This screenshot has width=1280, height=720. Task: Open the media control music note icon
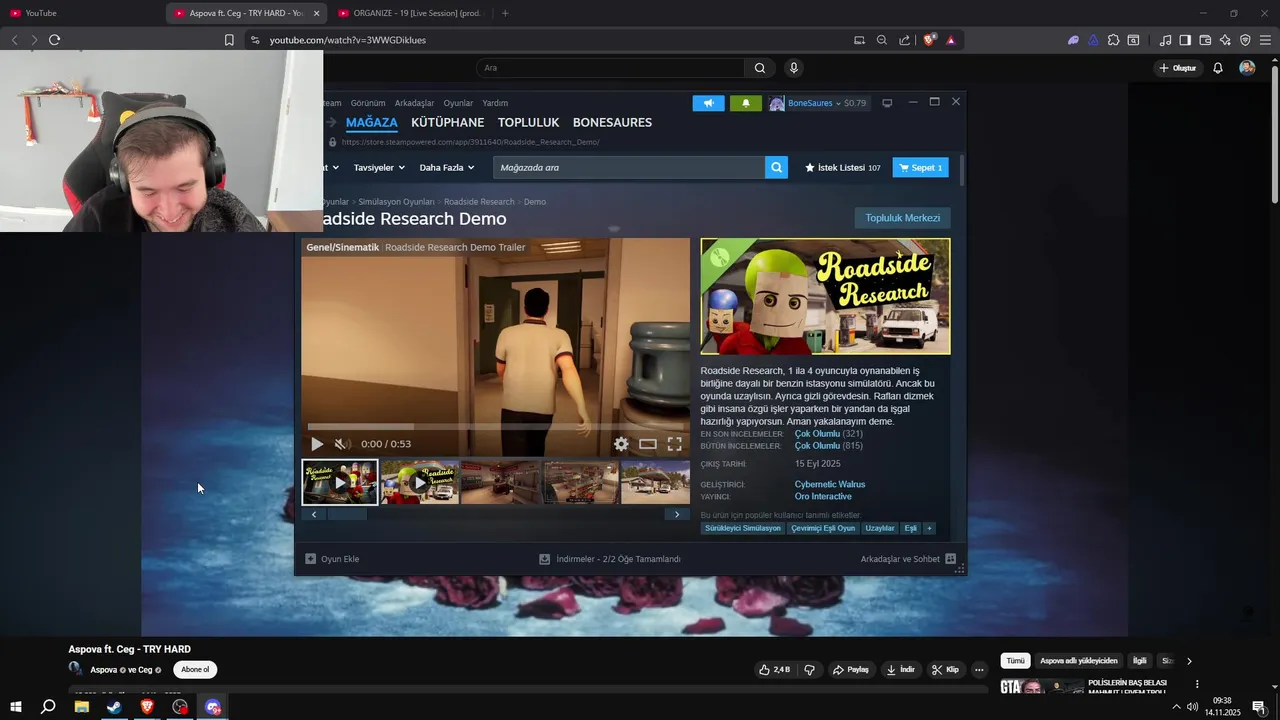pos(1165,40)
